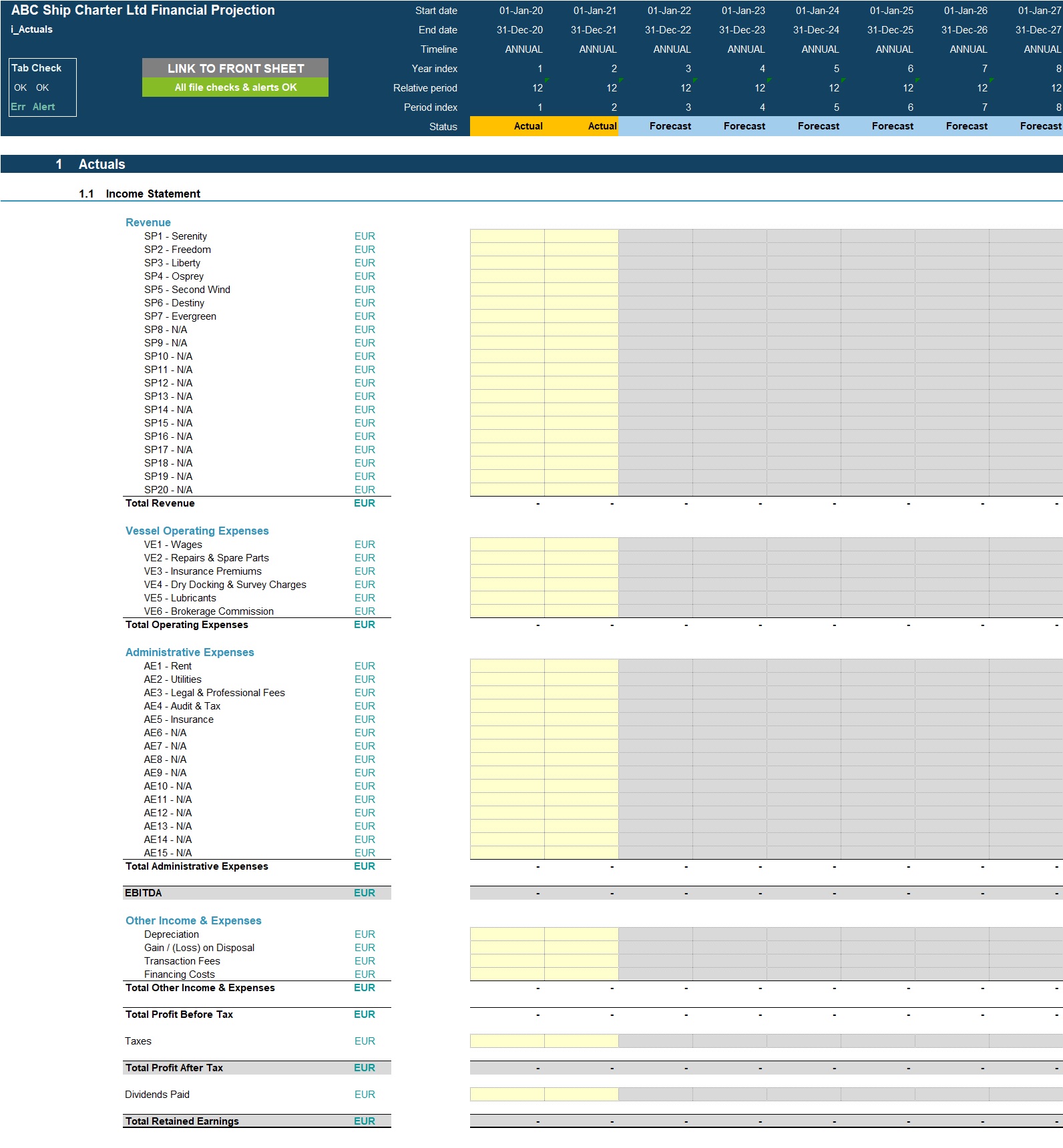Viewport: 1063px width, 1148px height.
Task: Click the LINK TO FRONT SHEET button
Action: (x=235, y=68)
